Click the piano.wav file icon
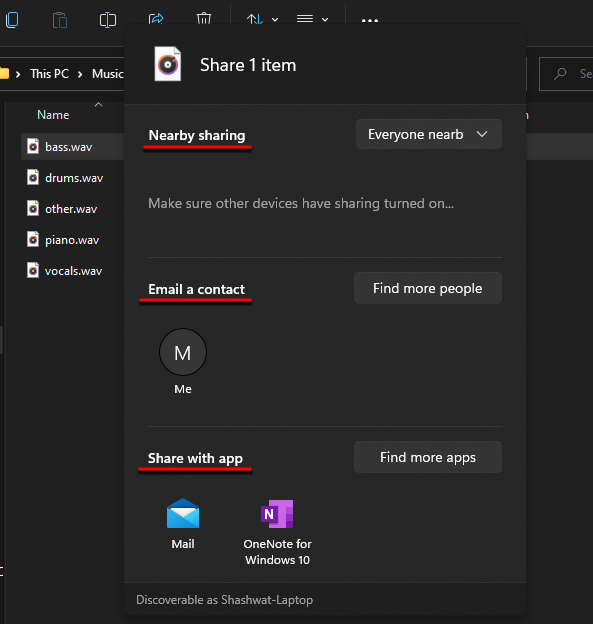Screen dimensions: 593x624 [33, 240]
